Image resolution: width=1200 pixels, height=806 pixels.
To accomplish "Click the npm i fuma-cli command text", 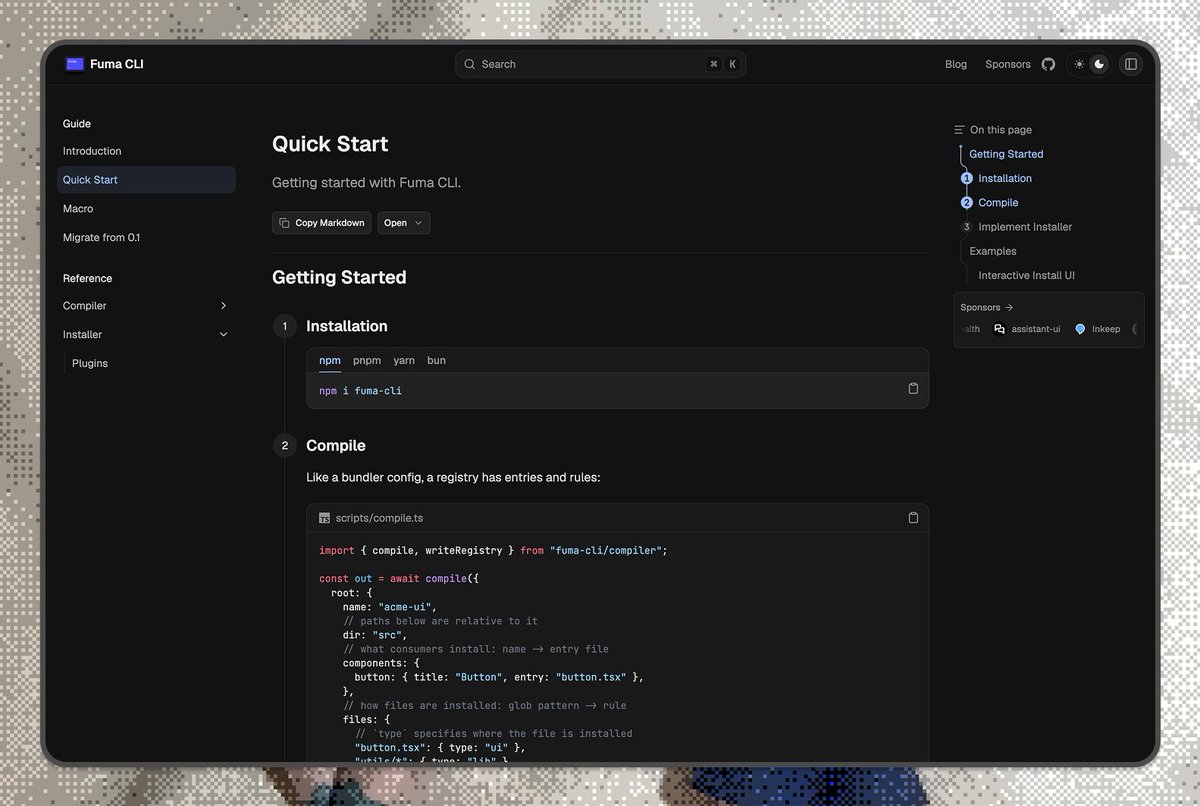I will tap(360, 391).
